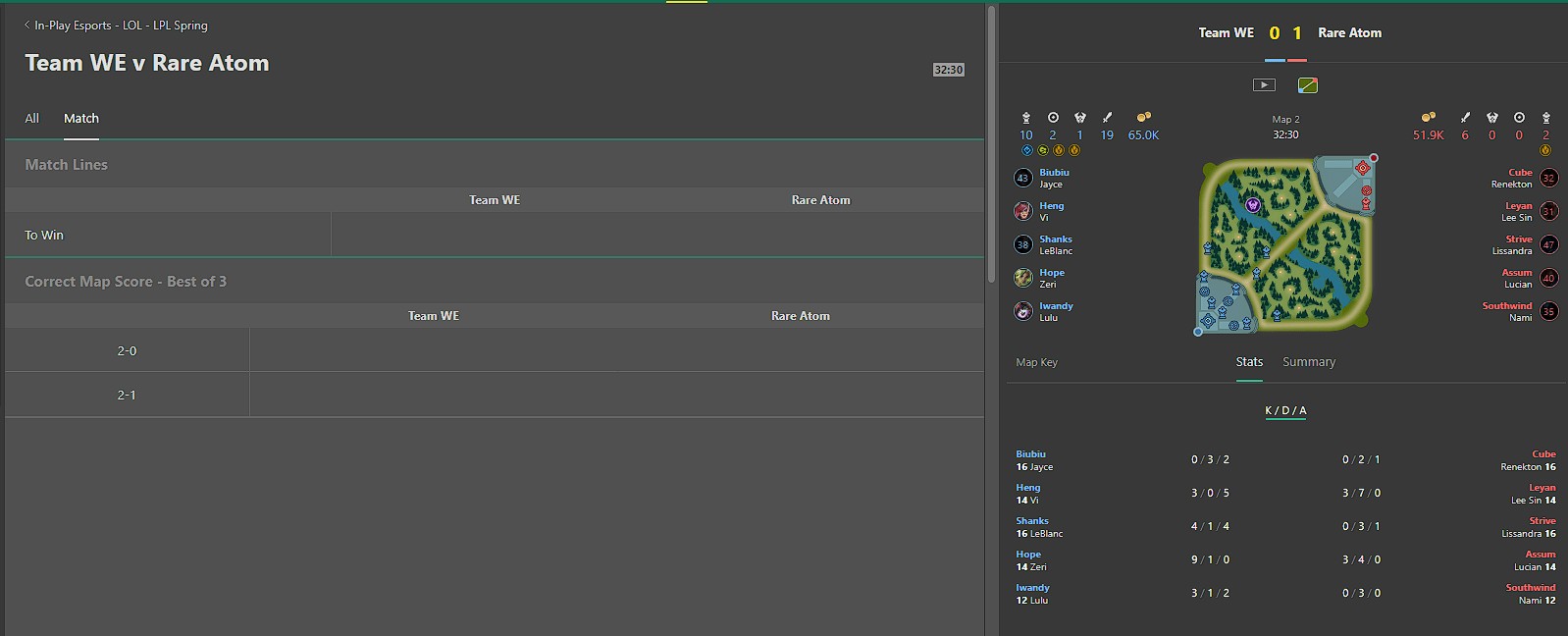The height and width of the screenshot is (636, 1568).
Task: Click Leyan's 3 / 7 / 0 KDA
Action: click(1361, 493)
